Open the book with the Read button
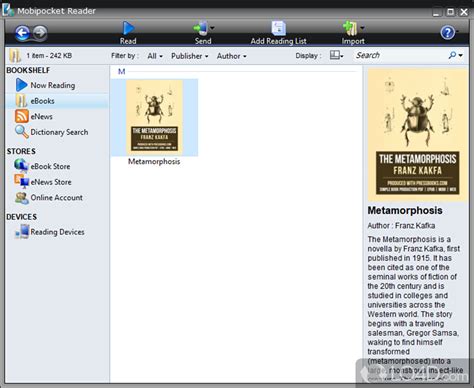This screenshot has height=388, width=474. tap(128, 33)
